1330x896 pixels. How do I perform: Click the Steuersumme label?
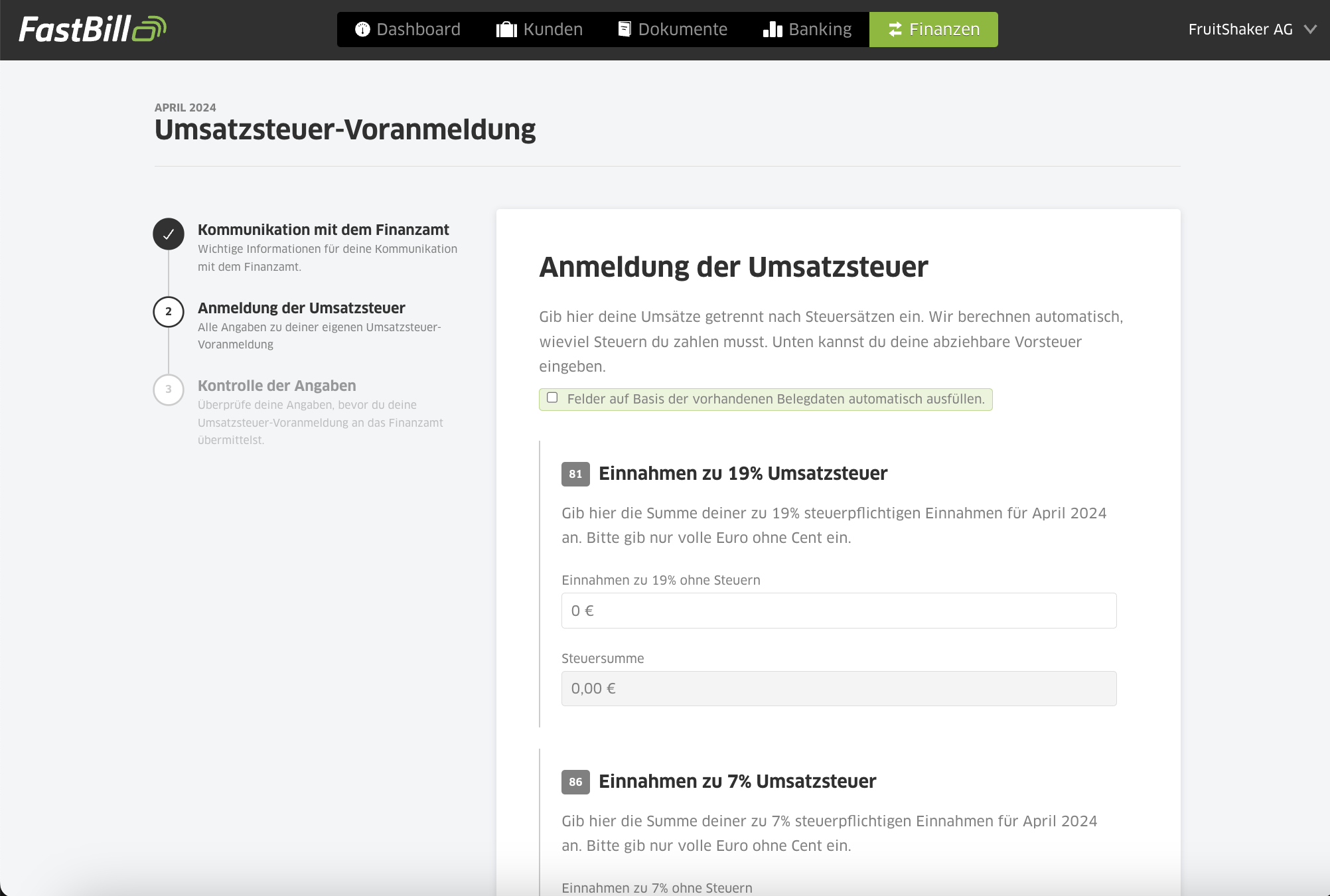(x=603, y=658)
